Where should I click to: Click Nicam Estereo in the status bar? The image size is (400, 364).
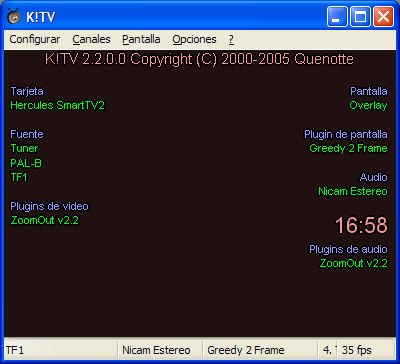click(160, 350)
